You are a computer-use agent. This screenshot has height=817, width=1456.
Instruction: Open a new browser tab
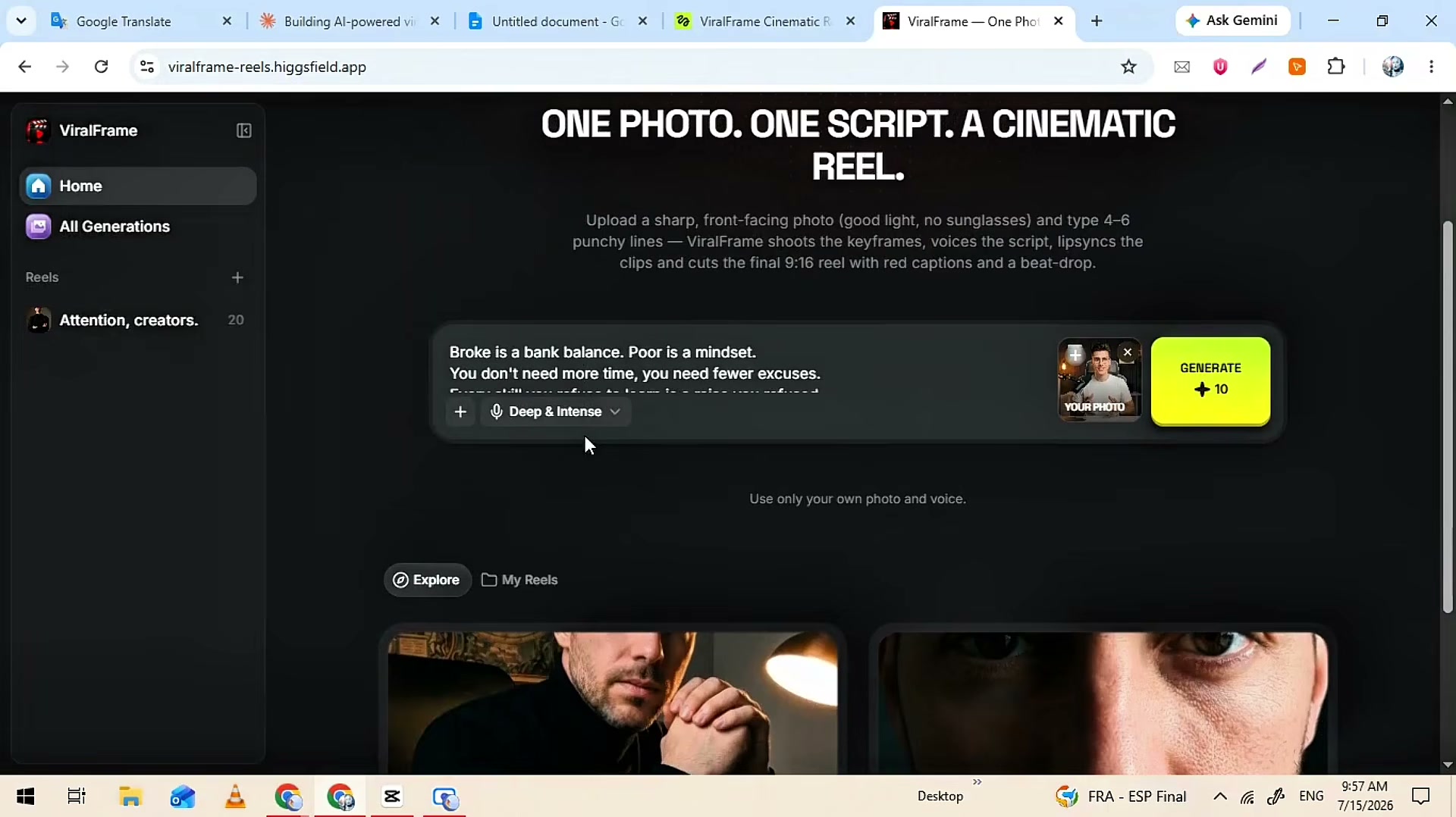pos(1097,21)
